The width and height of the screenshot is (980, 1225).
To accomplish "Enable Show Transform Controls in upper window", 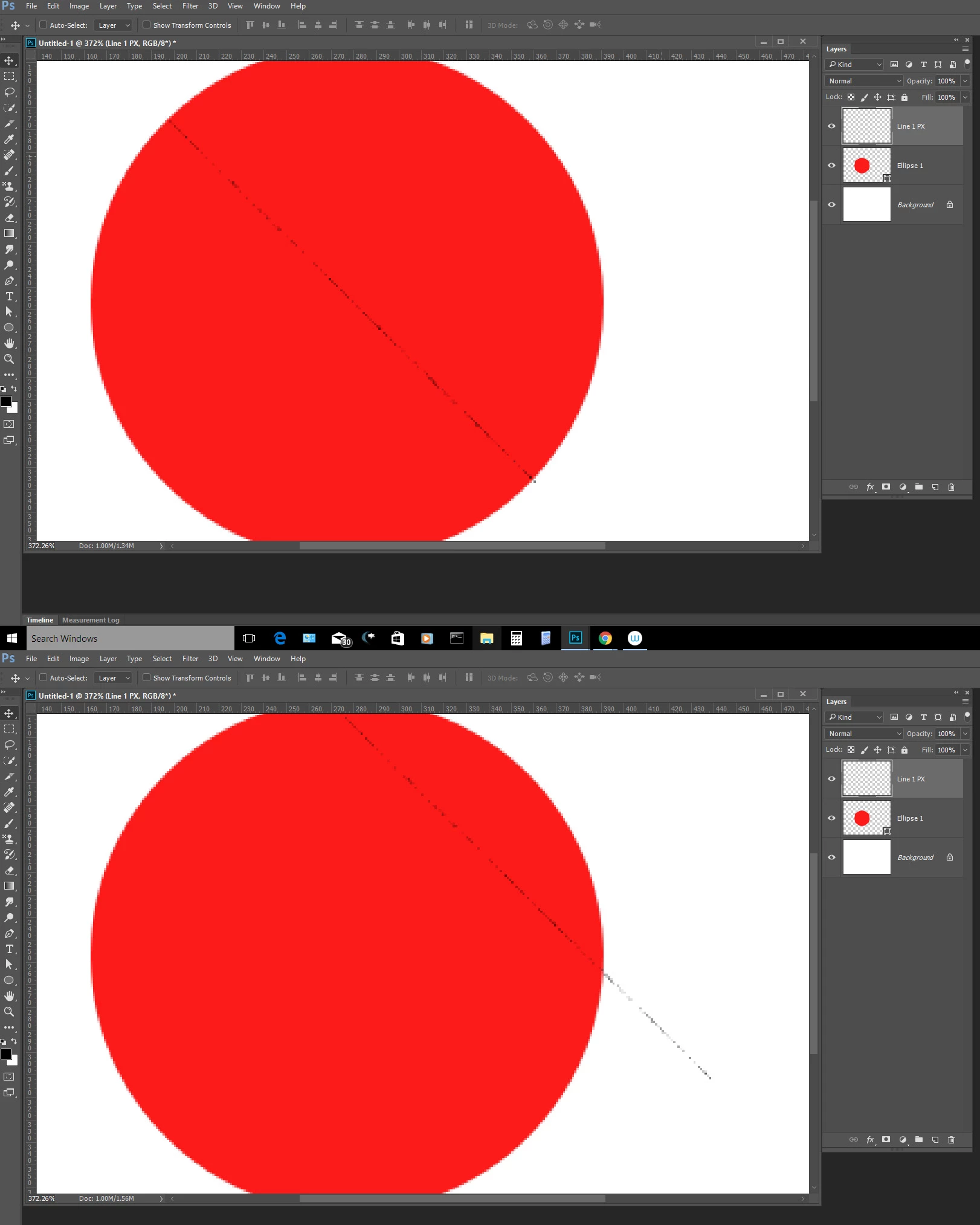I will click(x=146, y=25).
